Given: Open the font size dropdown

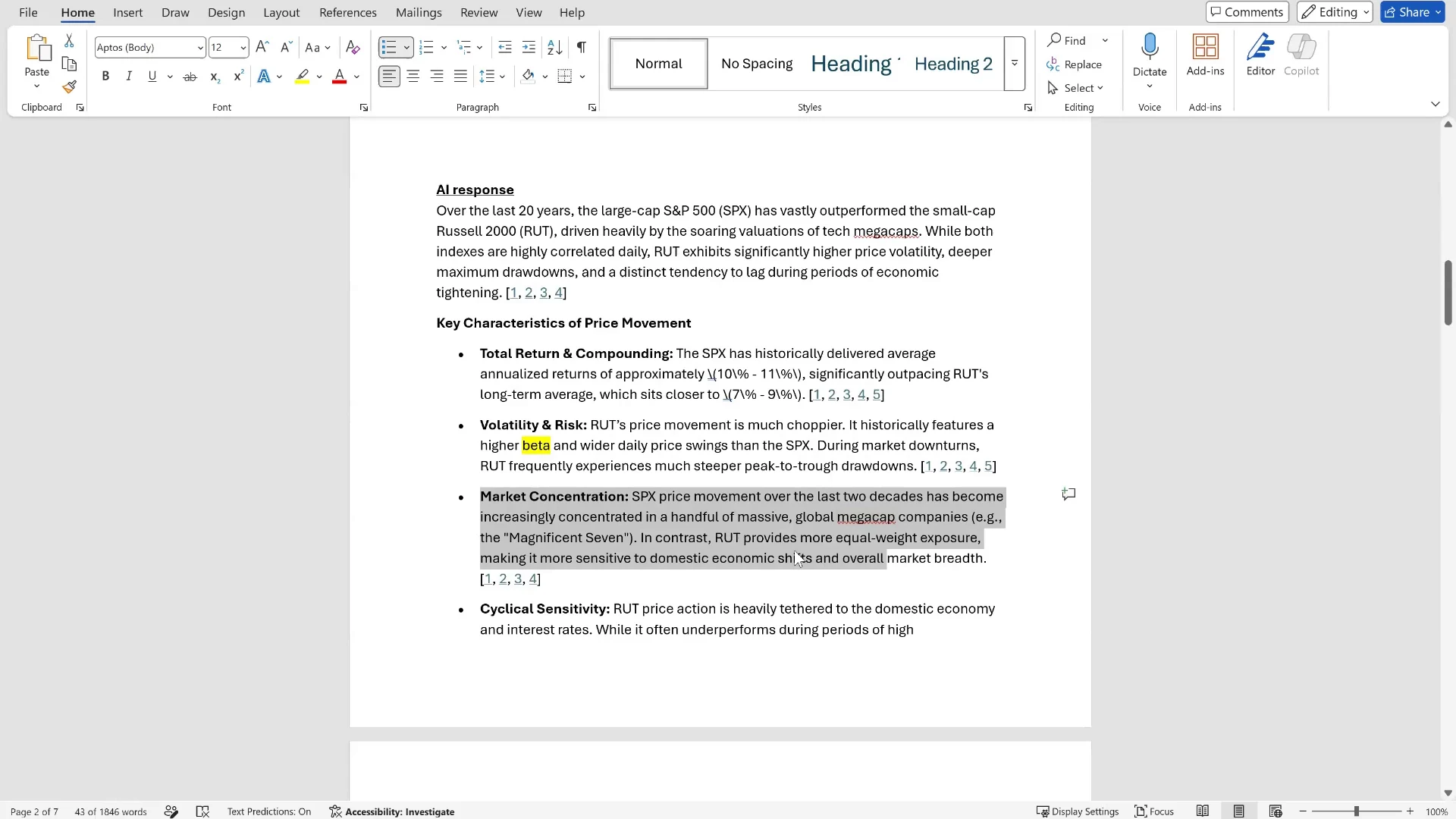Looking at the screenshot, I should pyautogui.click(x=243, y=48).
